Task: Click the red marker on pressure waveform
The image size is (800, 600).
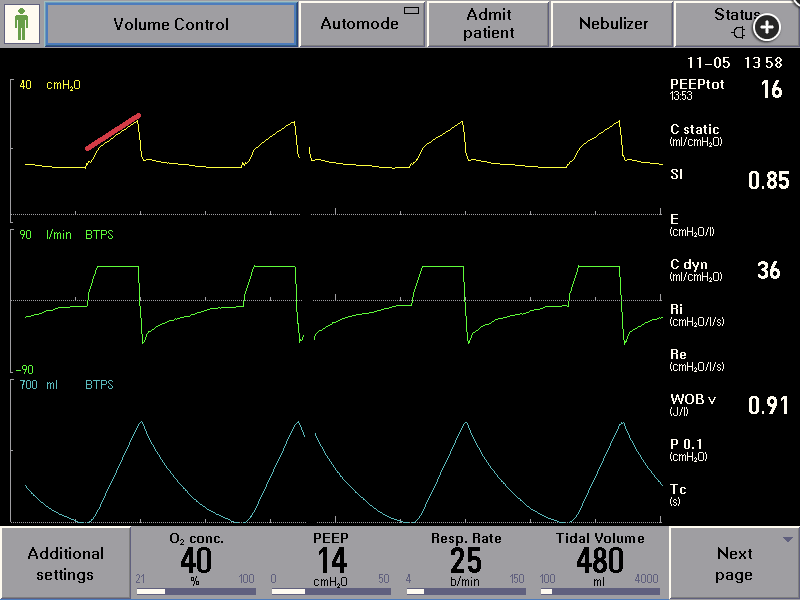Action: (113, 132)
